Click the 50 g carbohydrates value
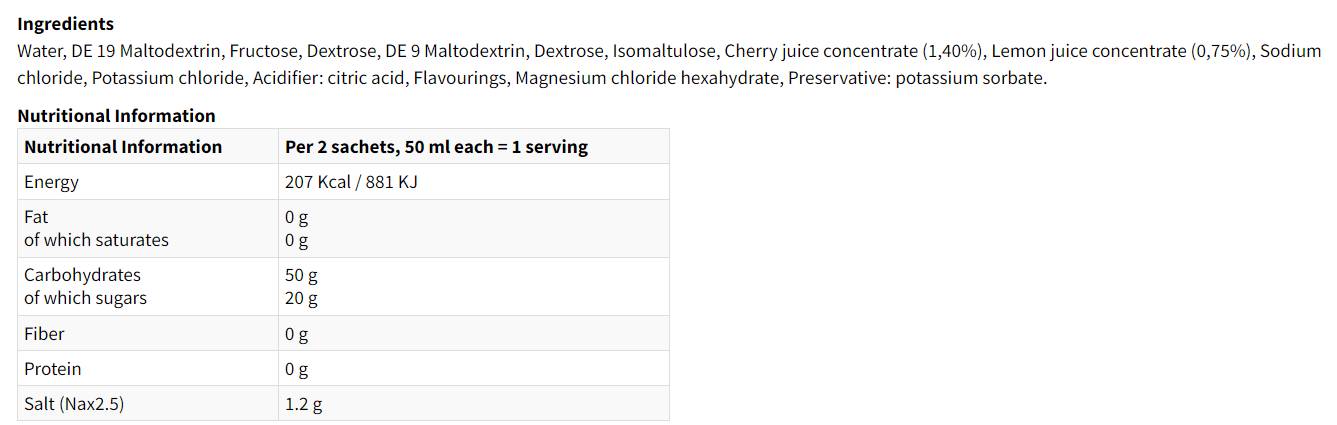1337x425 pixels. (x=301, y=275)
